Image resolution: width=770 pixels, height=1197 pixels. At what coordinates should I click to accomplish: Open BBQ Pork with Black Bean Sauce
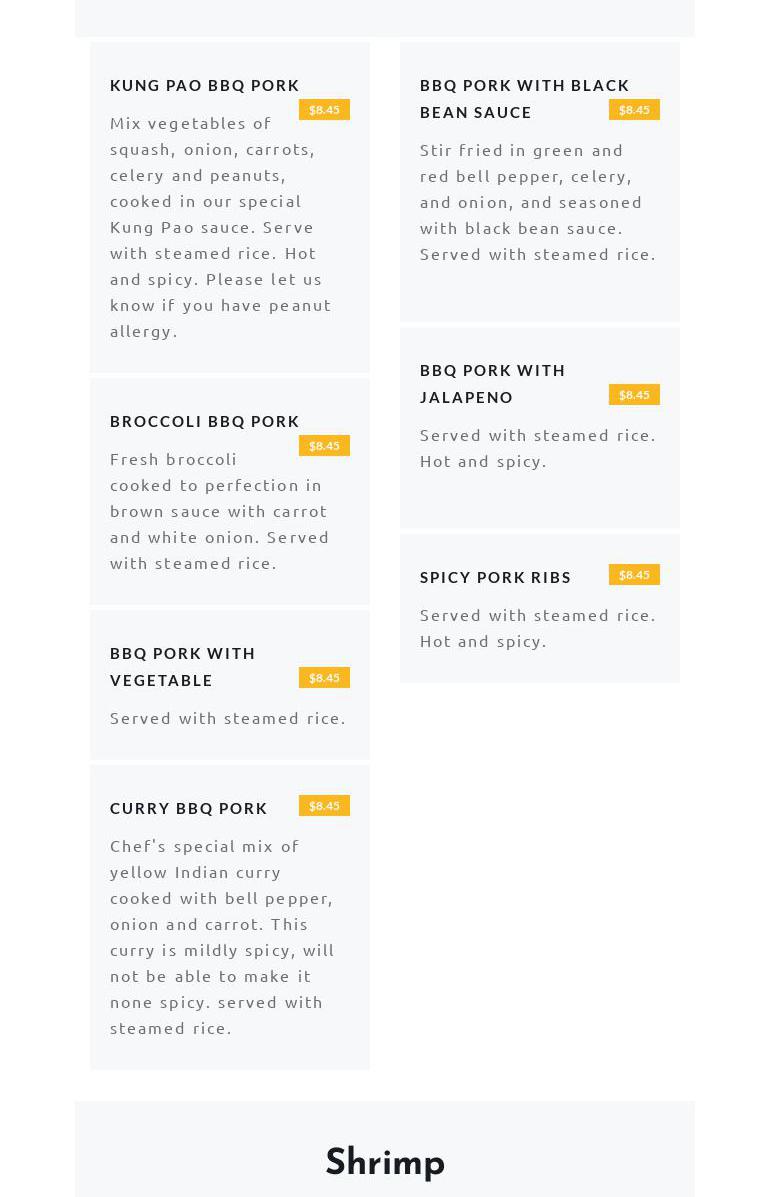pyautogui.click(x=524, y=99)
